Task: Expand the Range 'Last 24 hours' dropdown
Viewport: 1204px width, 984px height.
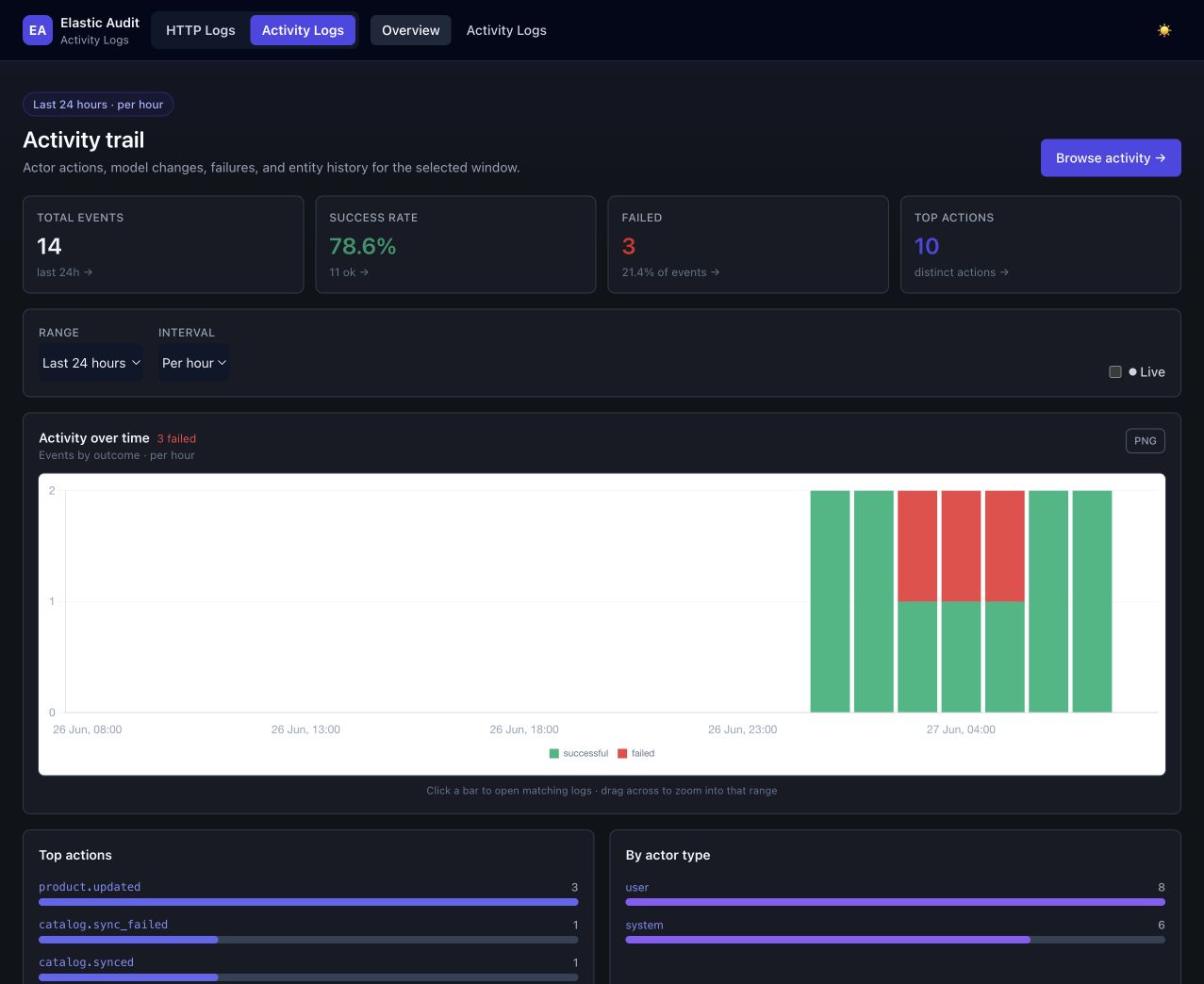Action: click(x=91, y=363)
